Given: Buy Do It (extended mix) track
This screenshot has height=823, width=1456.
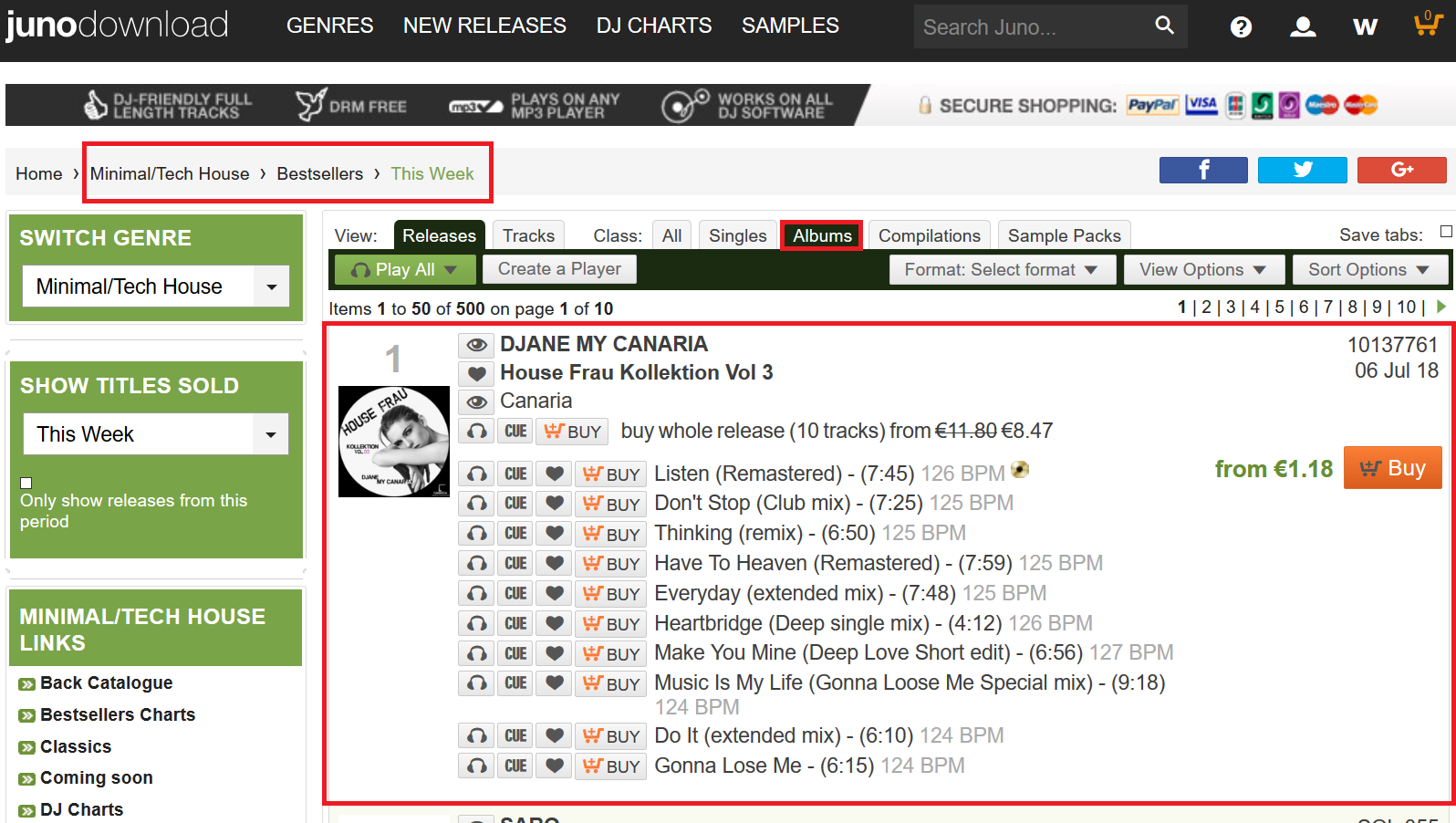Looking at the screenshot, I should pos(611,735).
